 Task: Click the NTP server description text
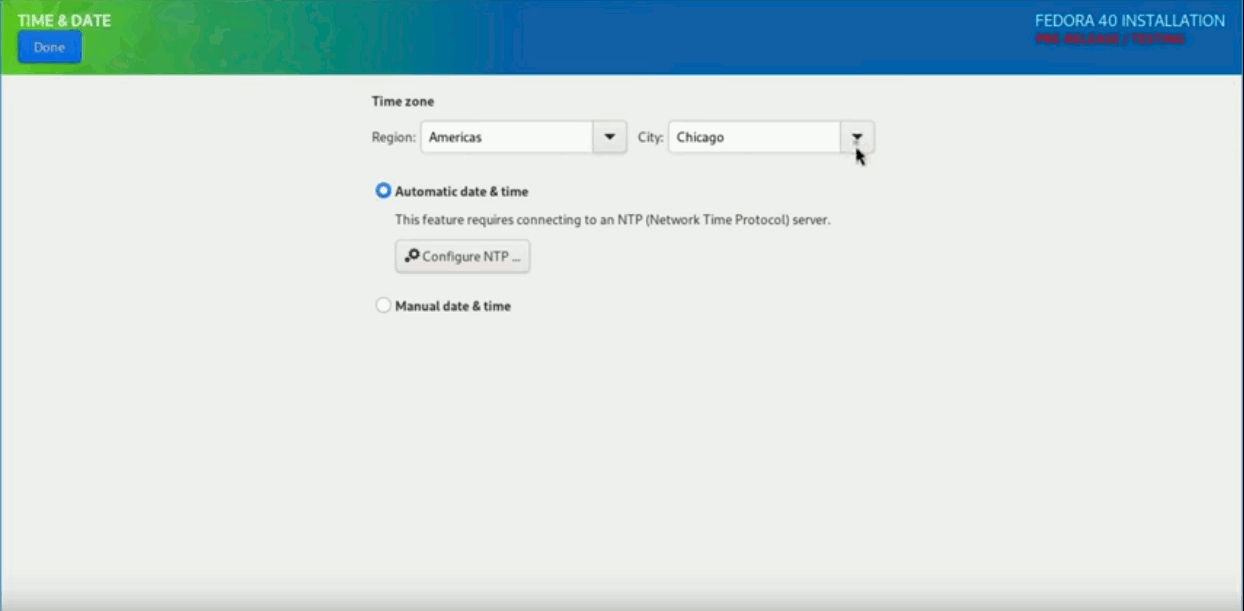[613, 219]
